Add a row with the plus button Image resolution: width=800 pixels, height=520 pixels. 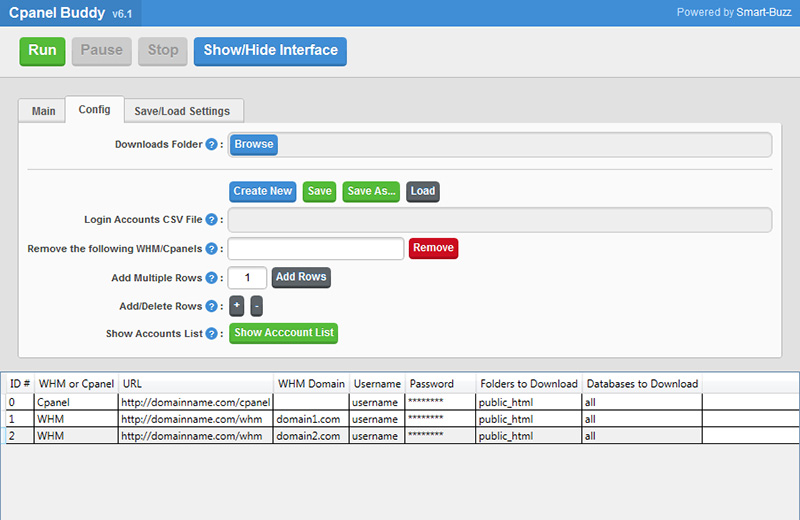(x=237, y=306)
